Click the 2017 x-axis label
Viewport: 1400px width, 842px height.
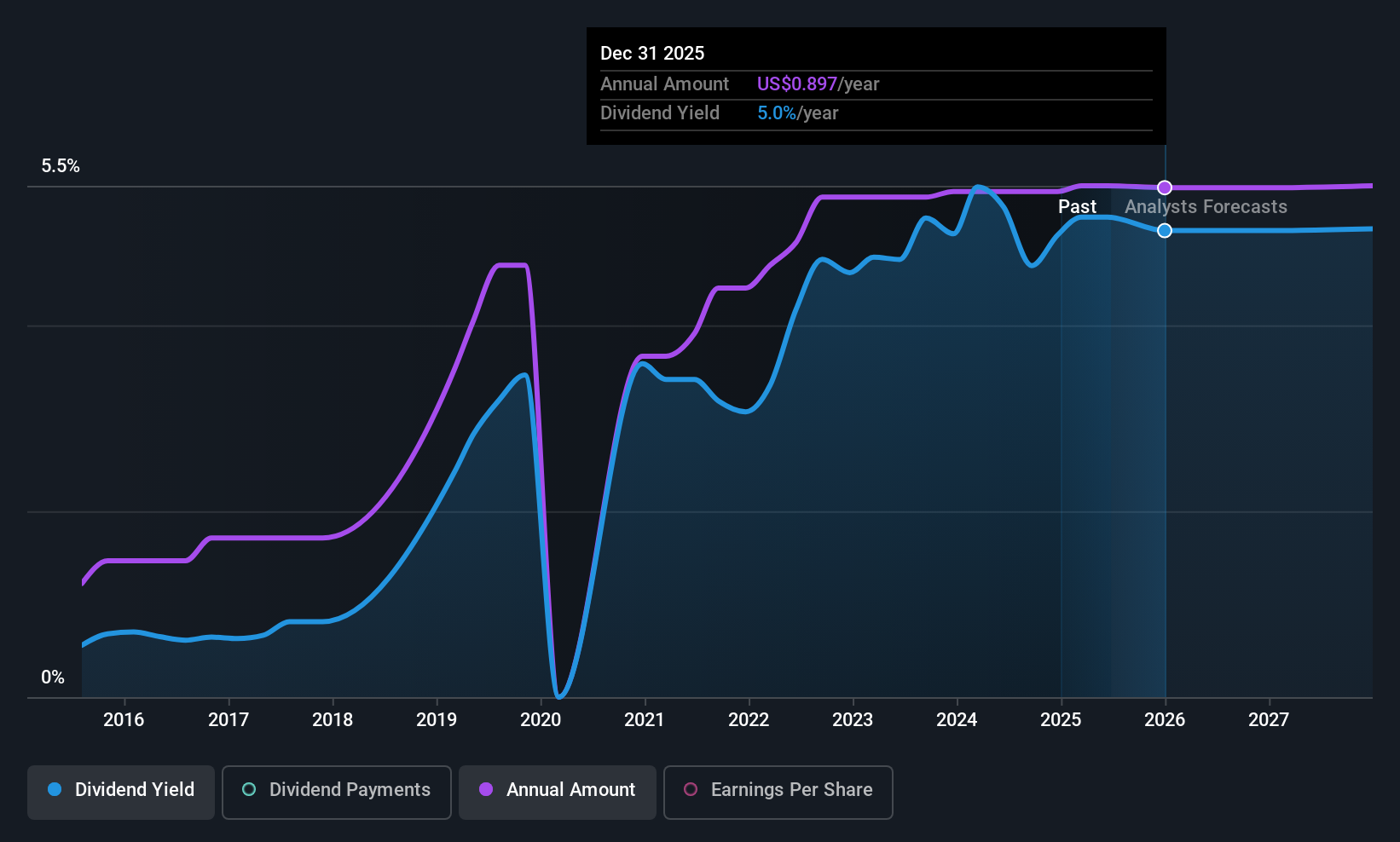tap(229, 719)
